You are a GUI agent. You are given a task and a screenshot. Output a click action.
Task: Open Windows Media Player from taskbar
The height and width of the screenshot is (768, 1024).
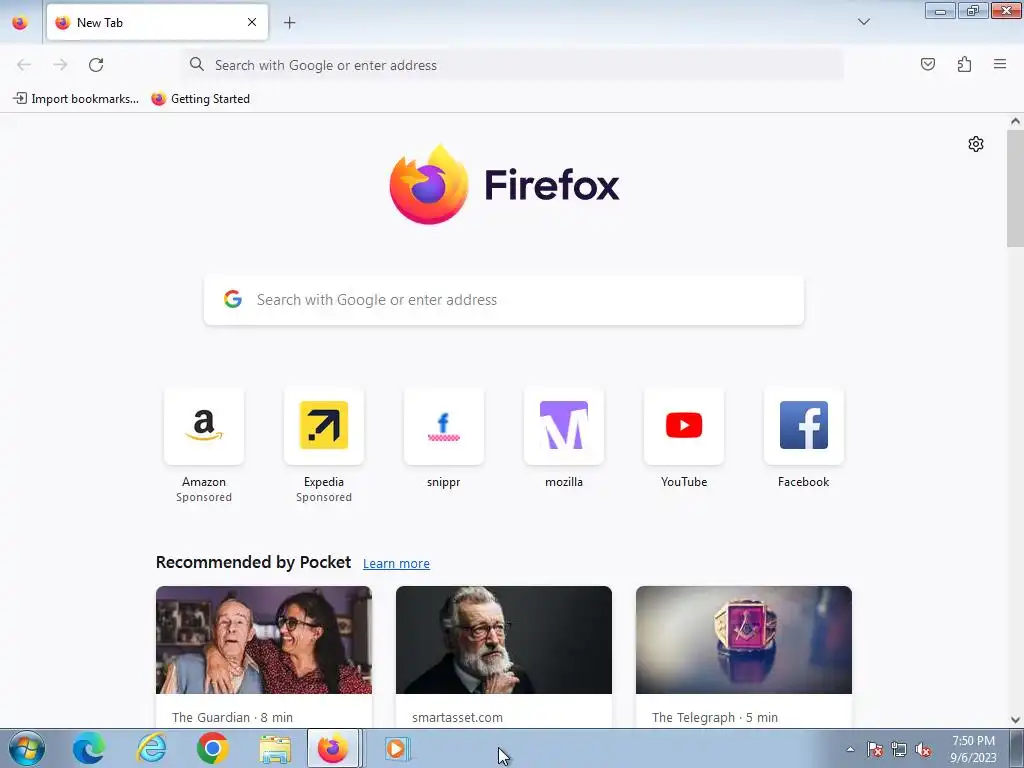pyautogui.click(x=395, y=748)
